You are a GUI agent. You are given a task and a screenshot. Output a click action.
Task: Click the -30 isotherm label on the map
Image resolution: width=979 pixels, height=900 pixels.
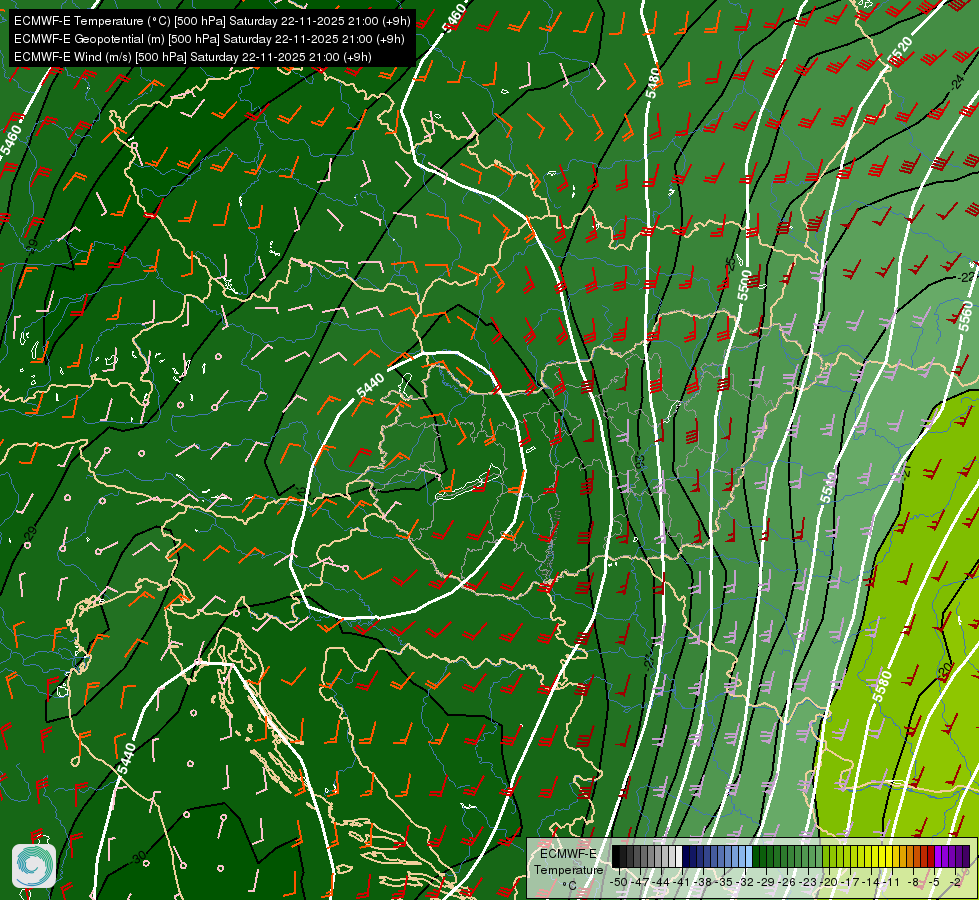tap(139, 858)
